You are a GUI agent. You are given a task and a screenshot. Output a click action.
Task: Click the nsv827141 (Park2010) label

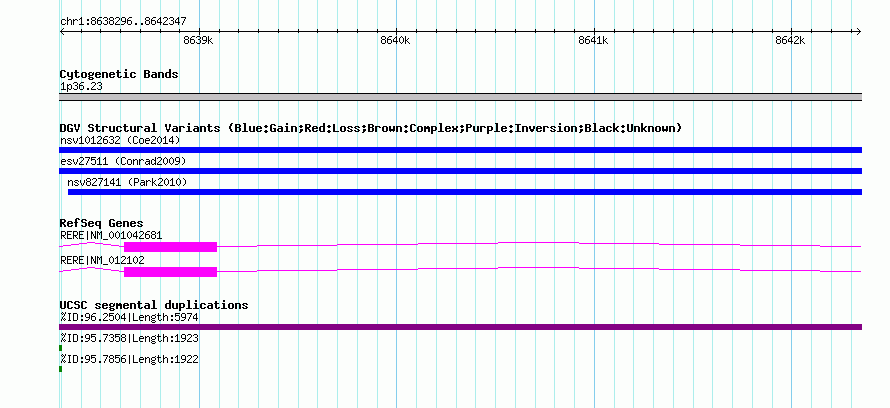[x=127, y=182]
